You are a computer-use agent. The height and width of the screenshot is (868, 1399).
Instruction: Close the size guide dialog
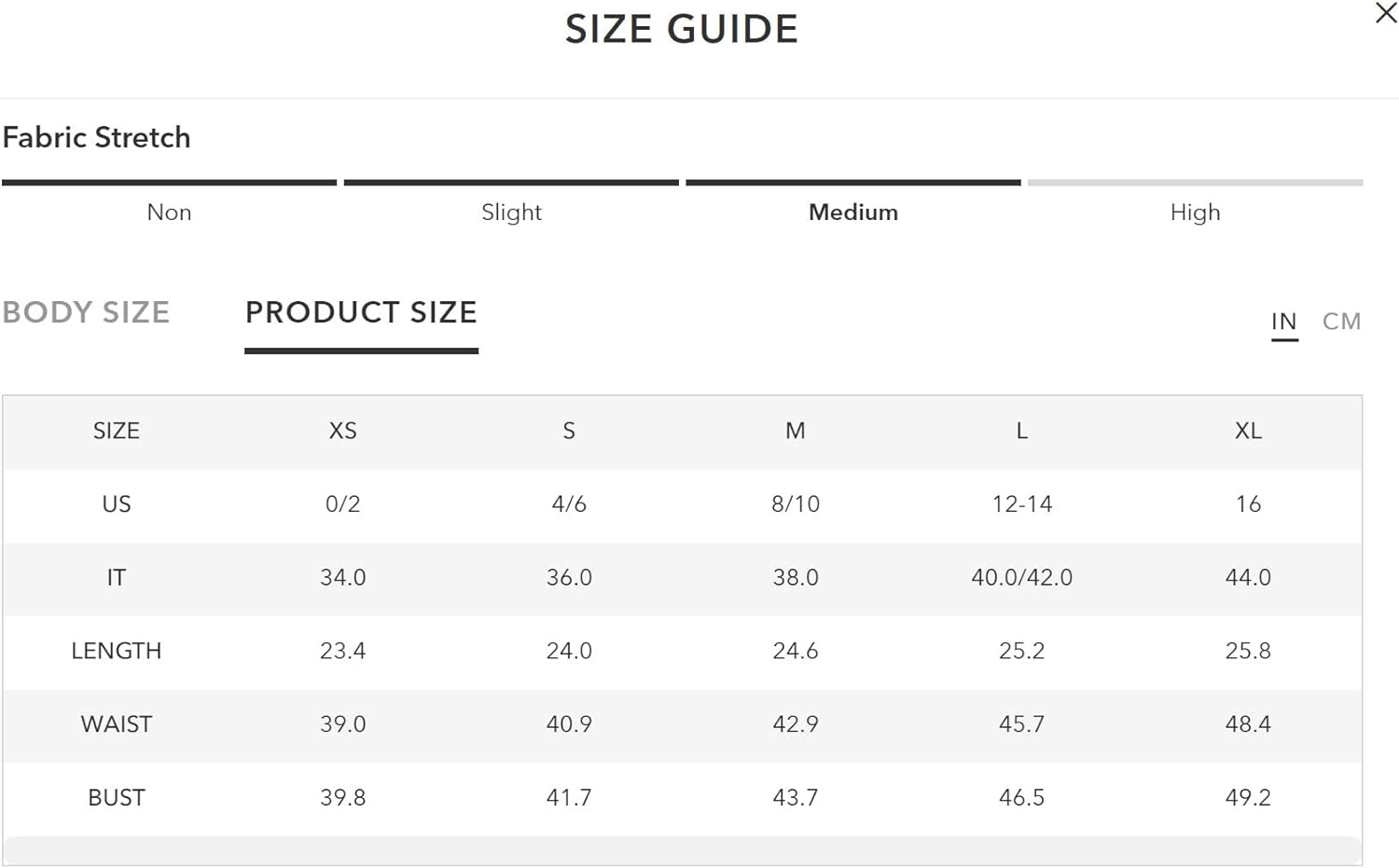(1386, 13)
